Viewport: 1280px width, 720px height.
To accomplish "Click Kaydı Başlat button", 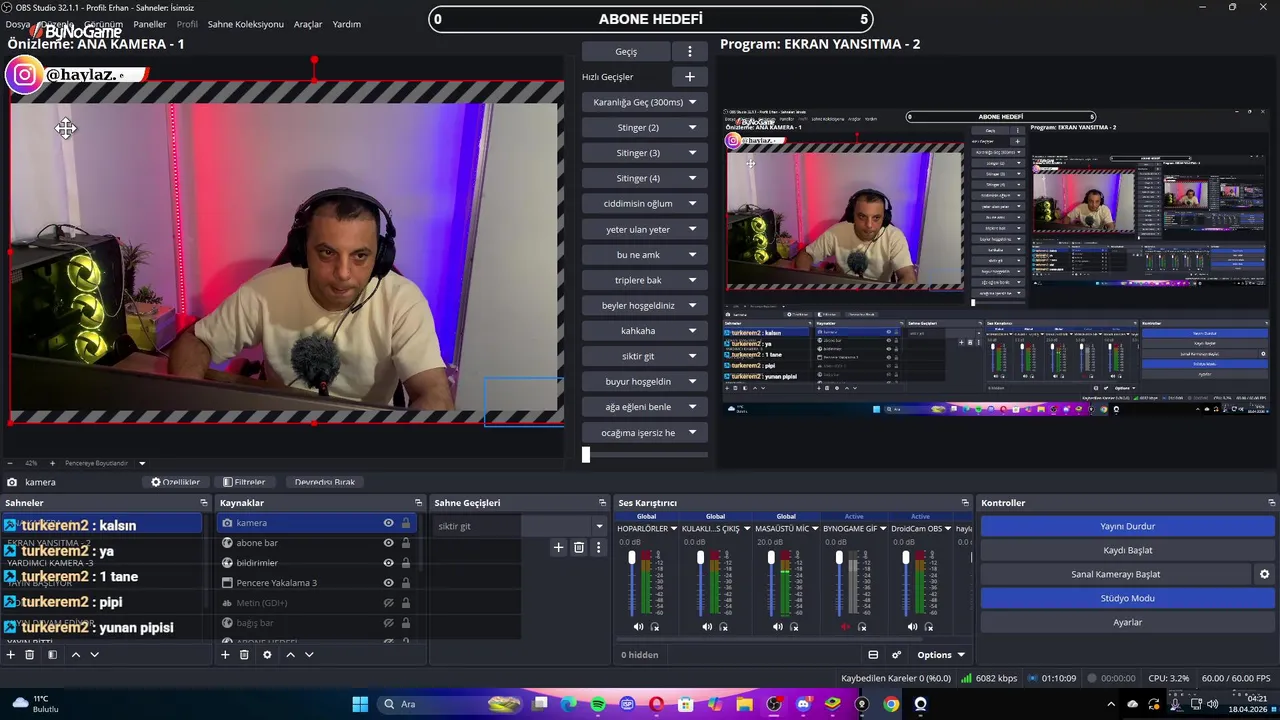I will 1127,550.
